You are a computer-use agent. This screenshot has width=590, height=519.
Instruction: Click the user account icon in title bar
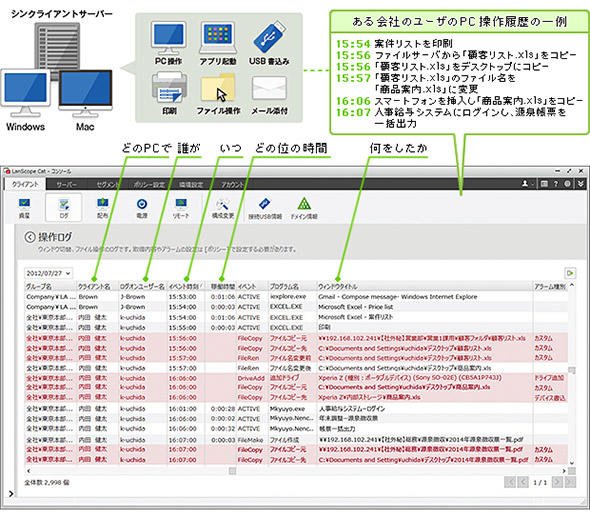(525, 184)
